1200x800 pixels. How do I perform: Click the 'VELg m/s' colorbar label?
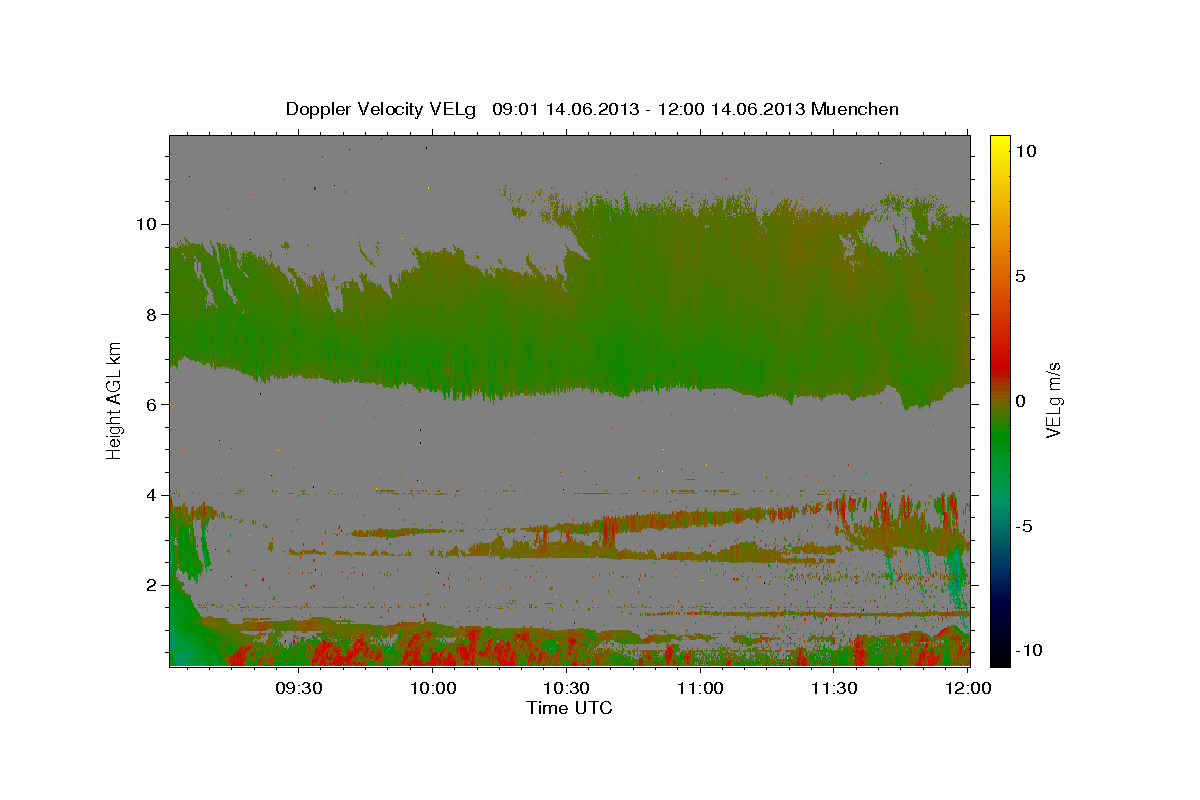point(1053,399)
